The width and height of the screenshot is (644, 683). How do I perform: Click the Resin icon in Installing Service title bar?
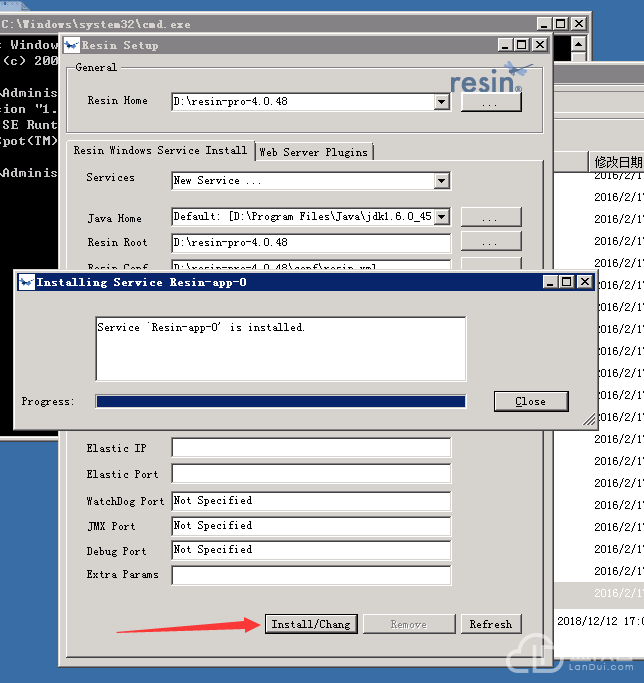click(26, 282)
